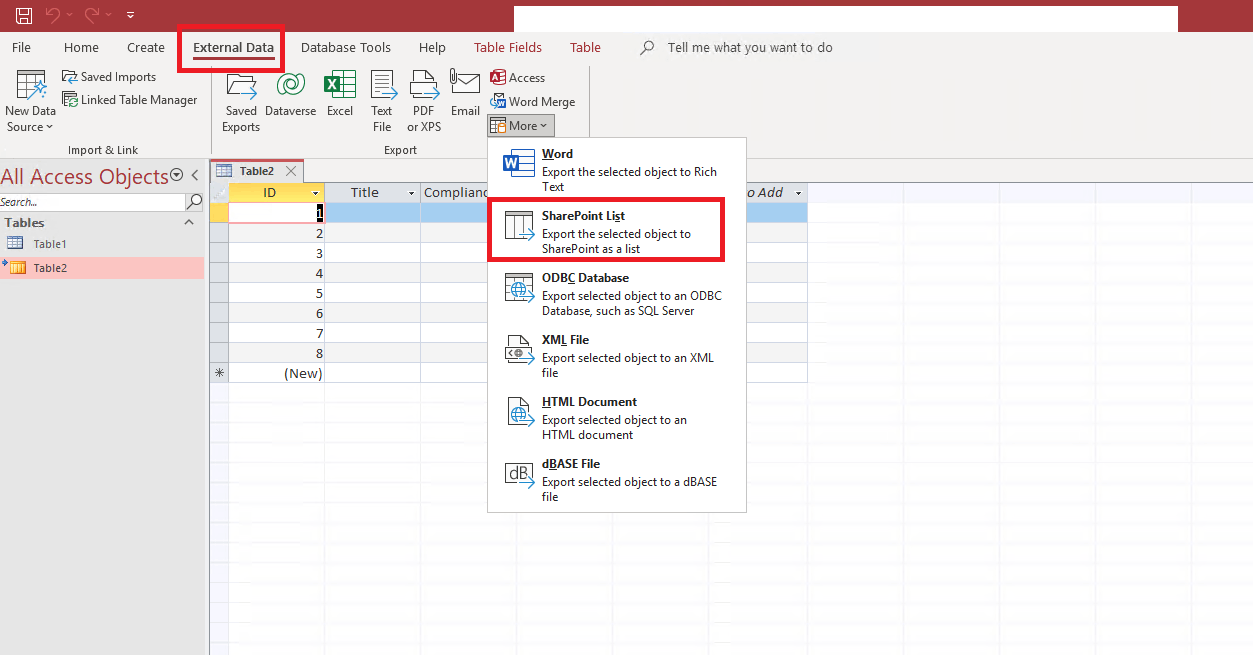Click the new record asterisk selector
Screen dimensions: 1253x655
219,373
